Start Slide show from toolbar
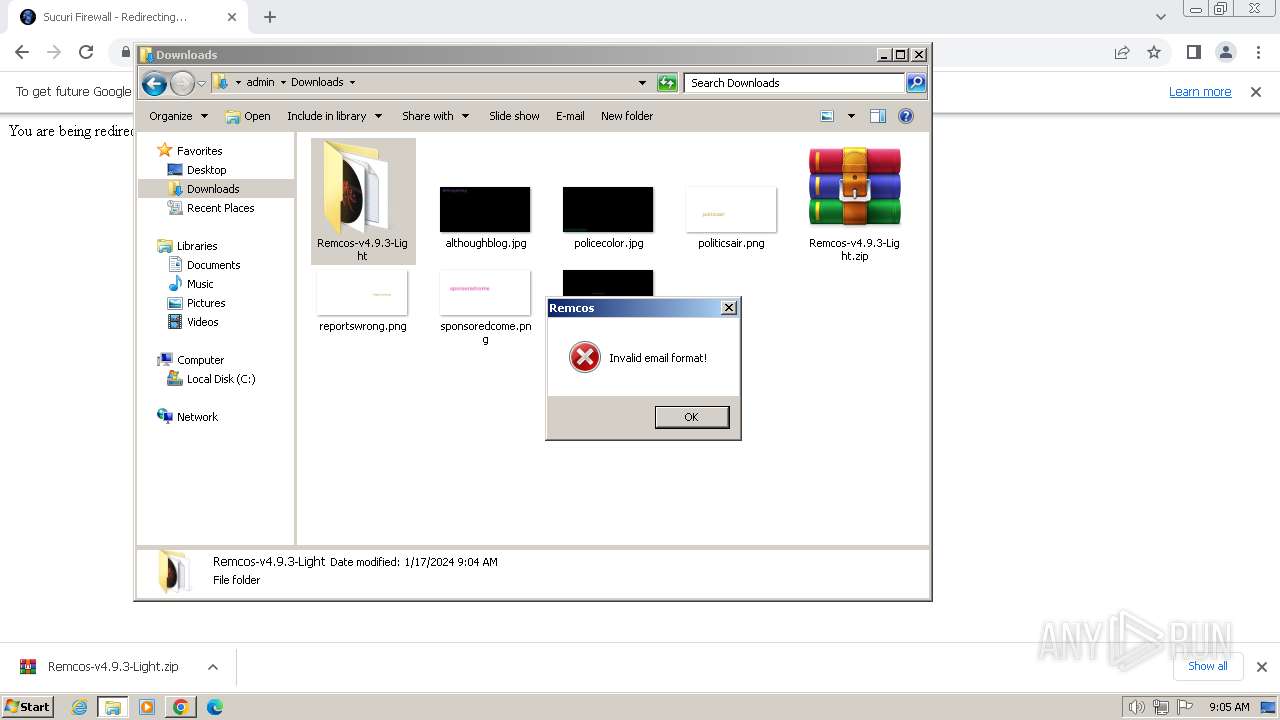The height and width of the screenshot is (720, 1280). click(x=514, y=116)
